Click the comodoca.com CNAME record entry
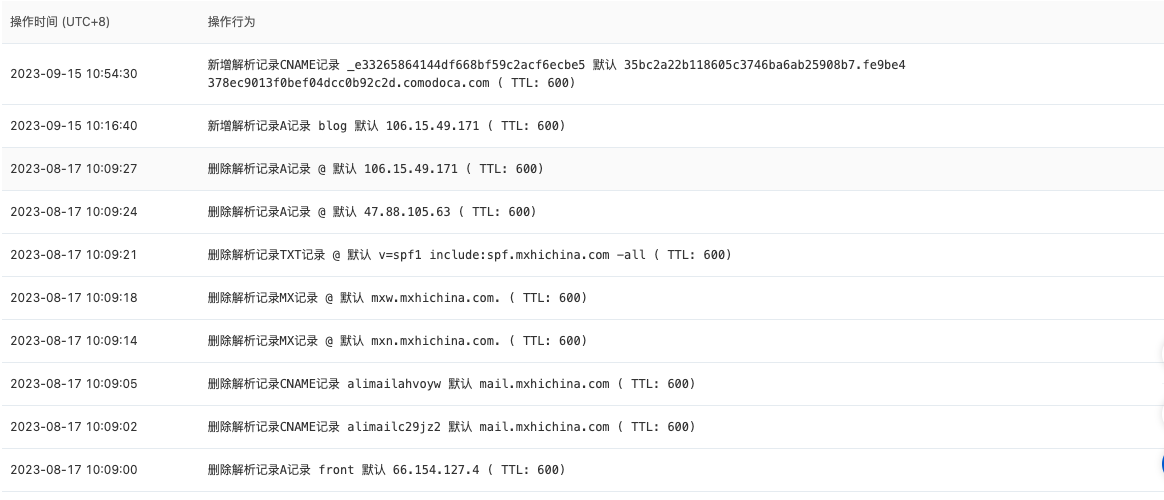The image size is (1164, 500). pyautogui.click(x=555, y=74)
